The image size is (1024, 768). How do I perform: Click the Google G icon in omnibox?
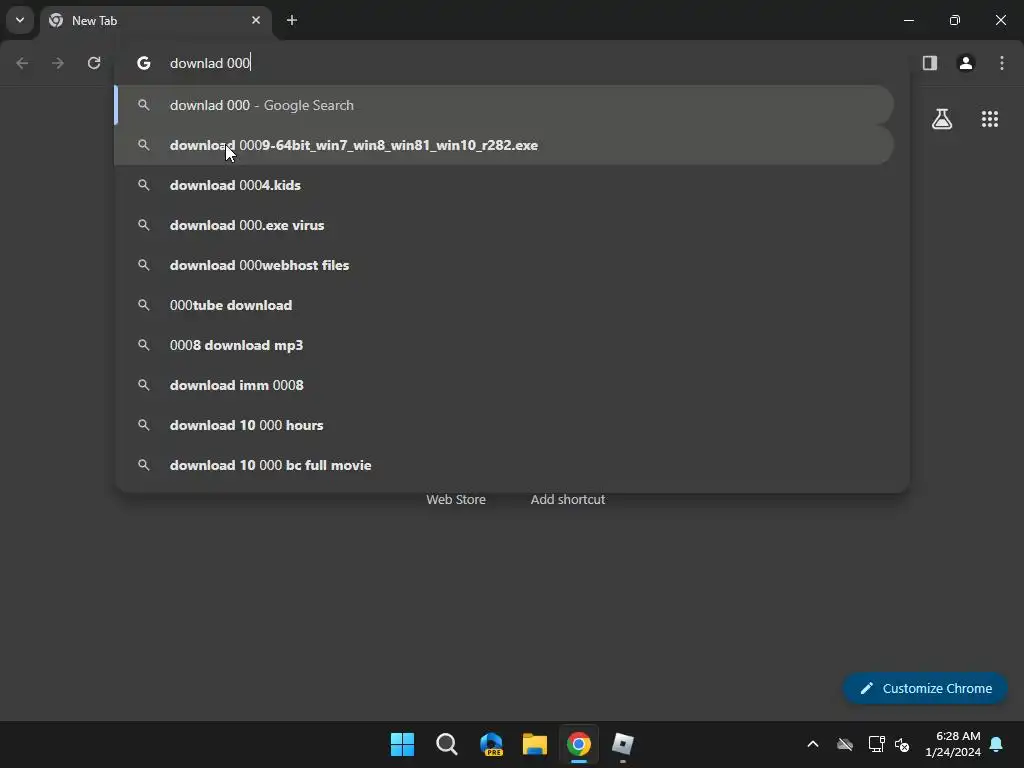[144, 63]
